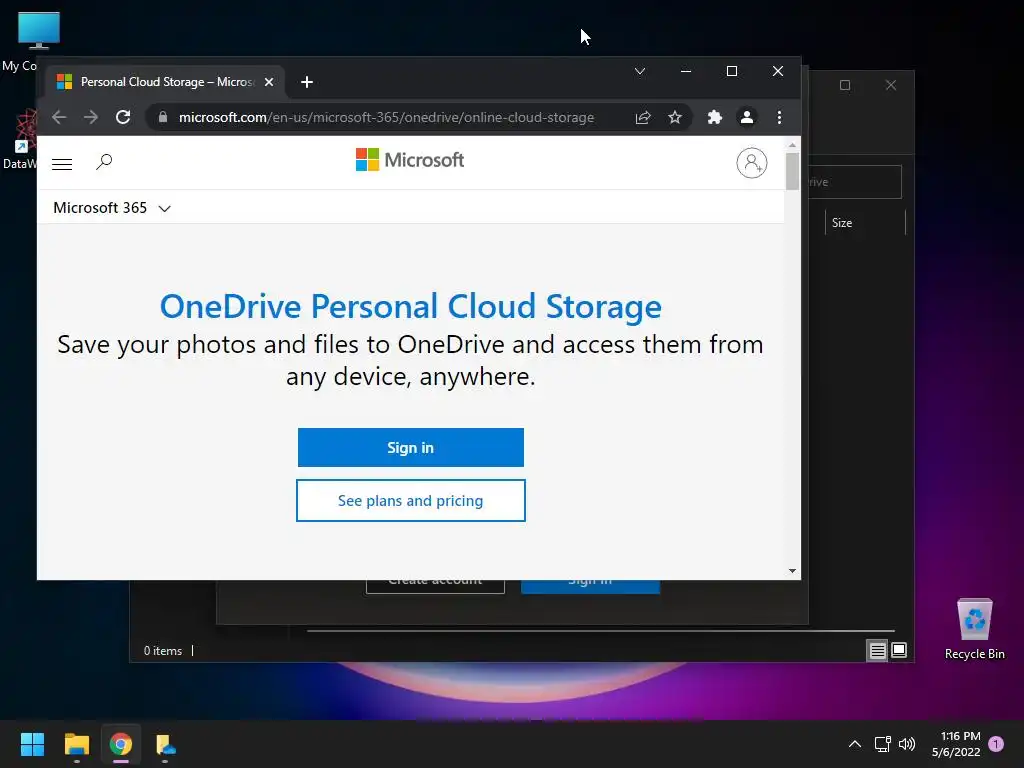This screenshot has height=768, width=1024.
Task: Click the blue Sign in button
Action: [411, 447]
